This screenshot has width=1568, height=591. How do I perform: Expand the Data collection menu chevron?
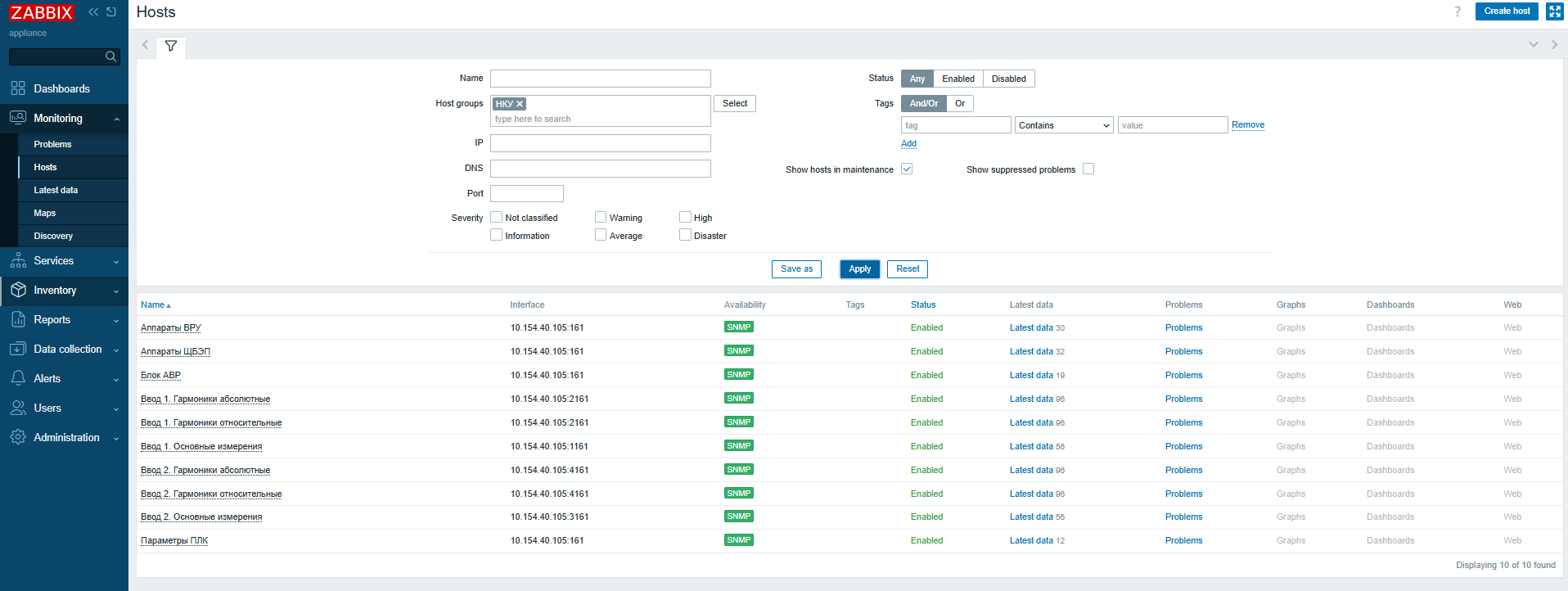tap(116, 350)
